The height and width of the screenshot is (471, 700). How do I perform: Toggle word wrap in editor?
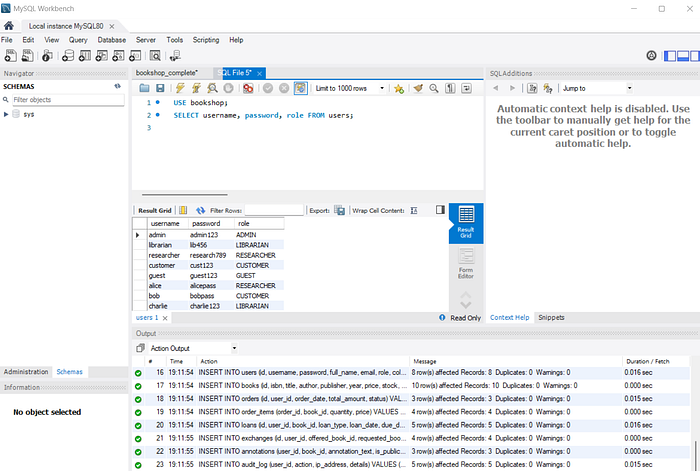click(466, 88)
